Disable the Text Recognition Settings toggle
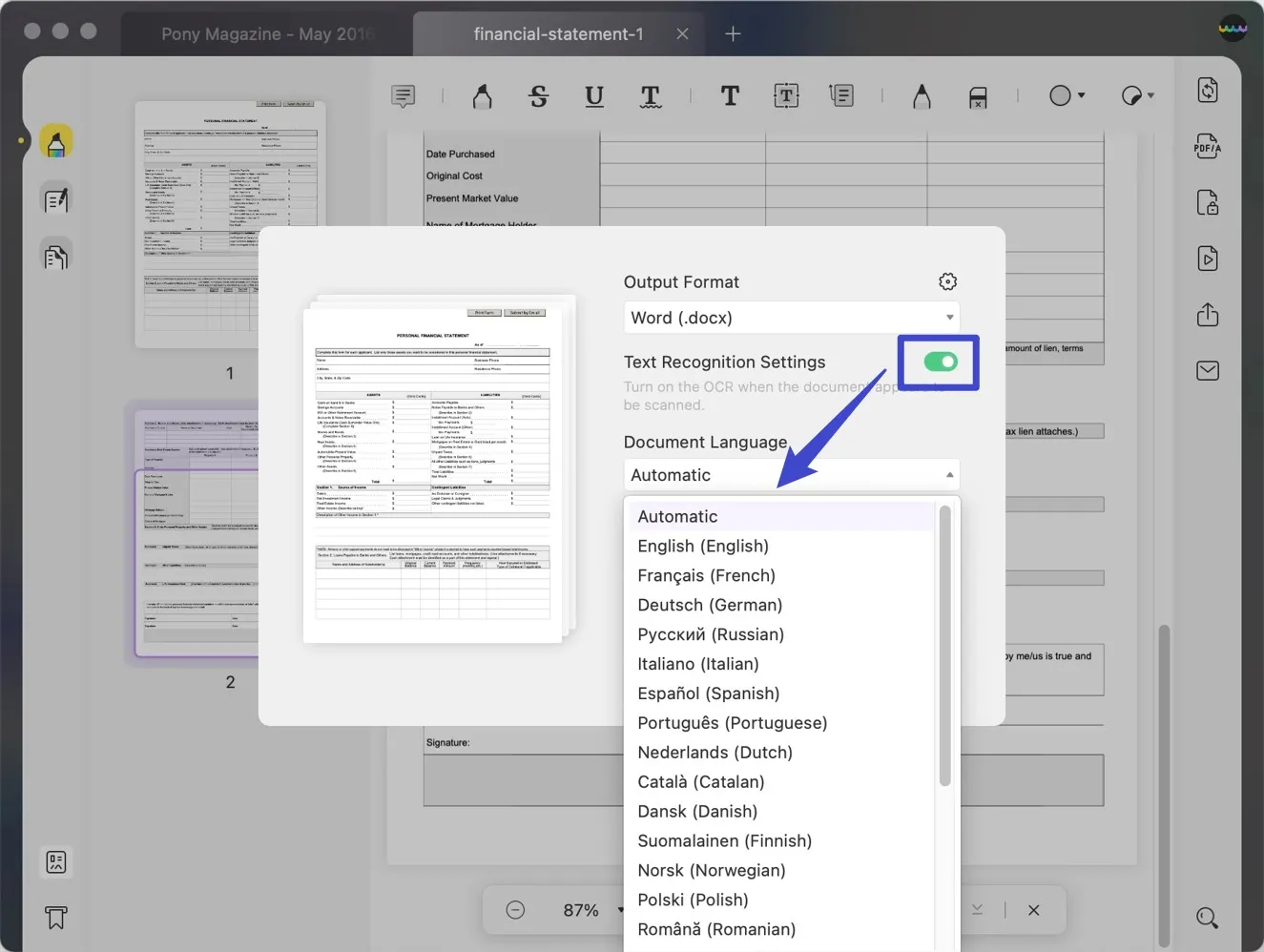1264x952 pixels. [938, 362]
